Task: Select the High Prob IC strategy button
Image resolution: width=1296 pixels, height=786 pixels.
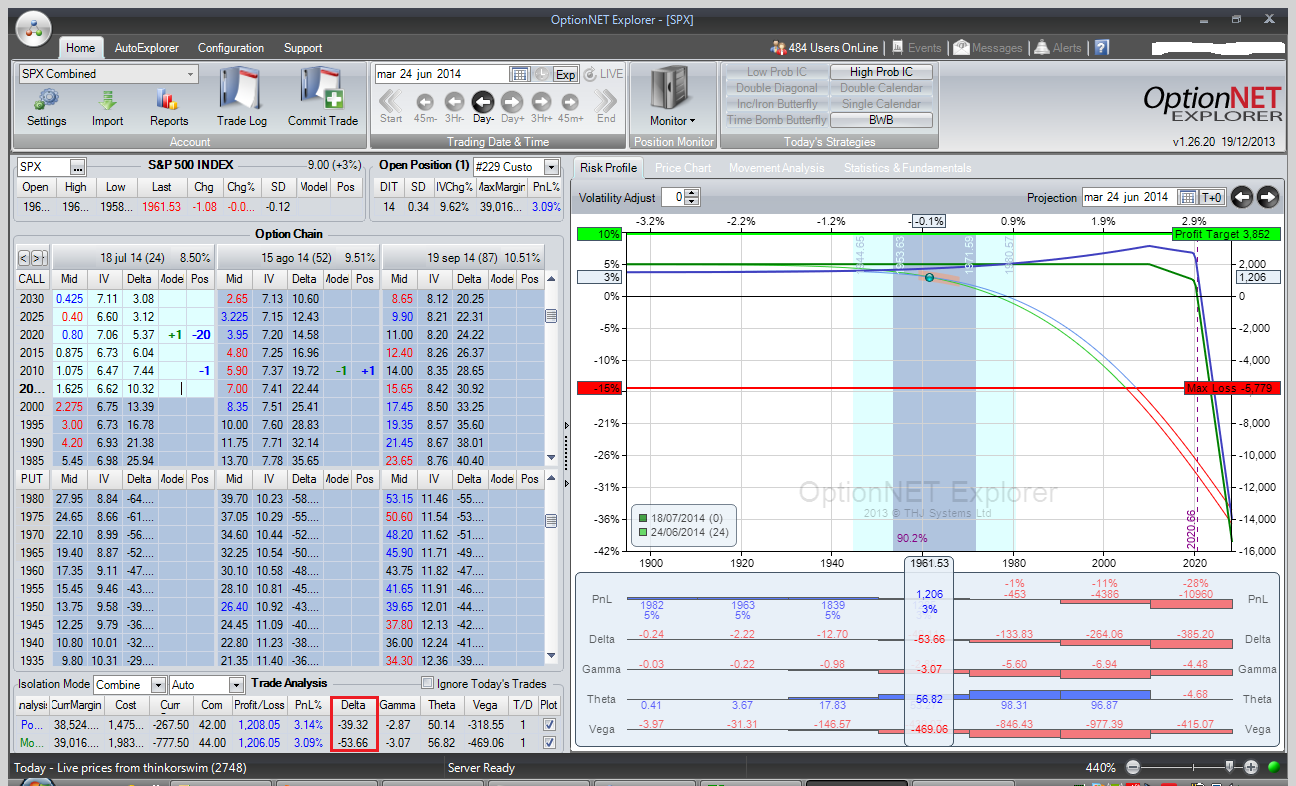Action: [881, 72]
